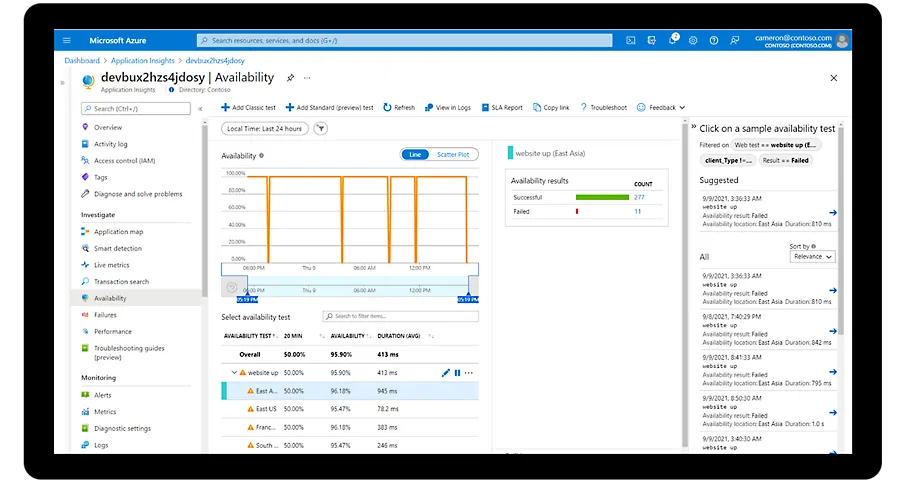
Task: Open the filter funnel icon next to time range
Action: tap(320, 128)
